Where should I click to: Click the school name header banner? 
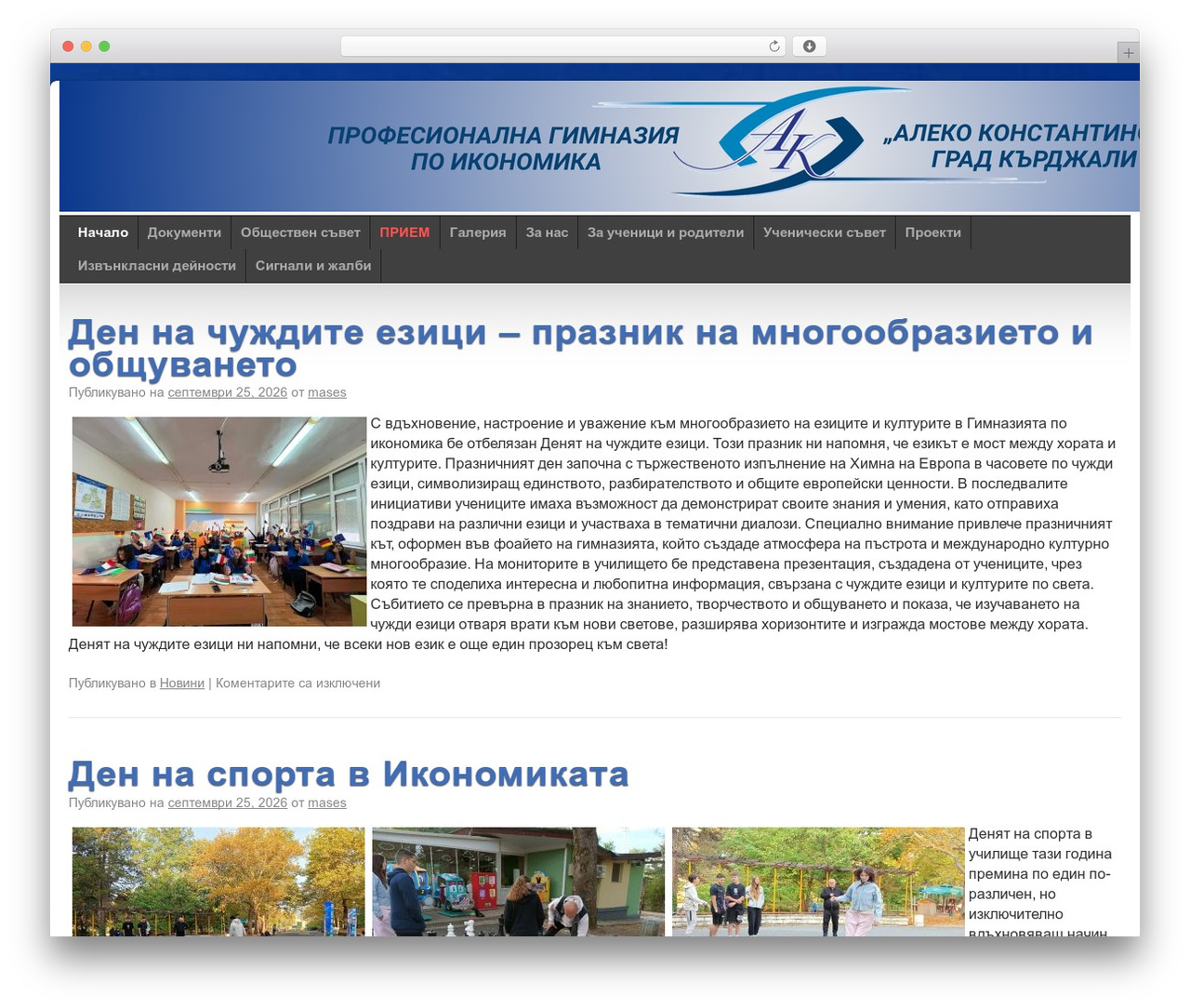click(x=600, y=146)
